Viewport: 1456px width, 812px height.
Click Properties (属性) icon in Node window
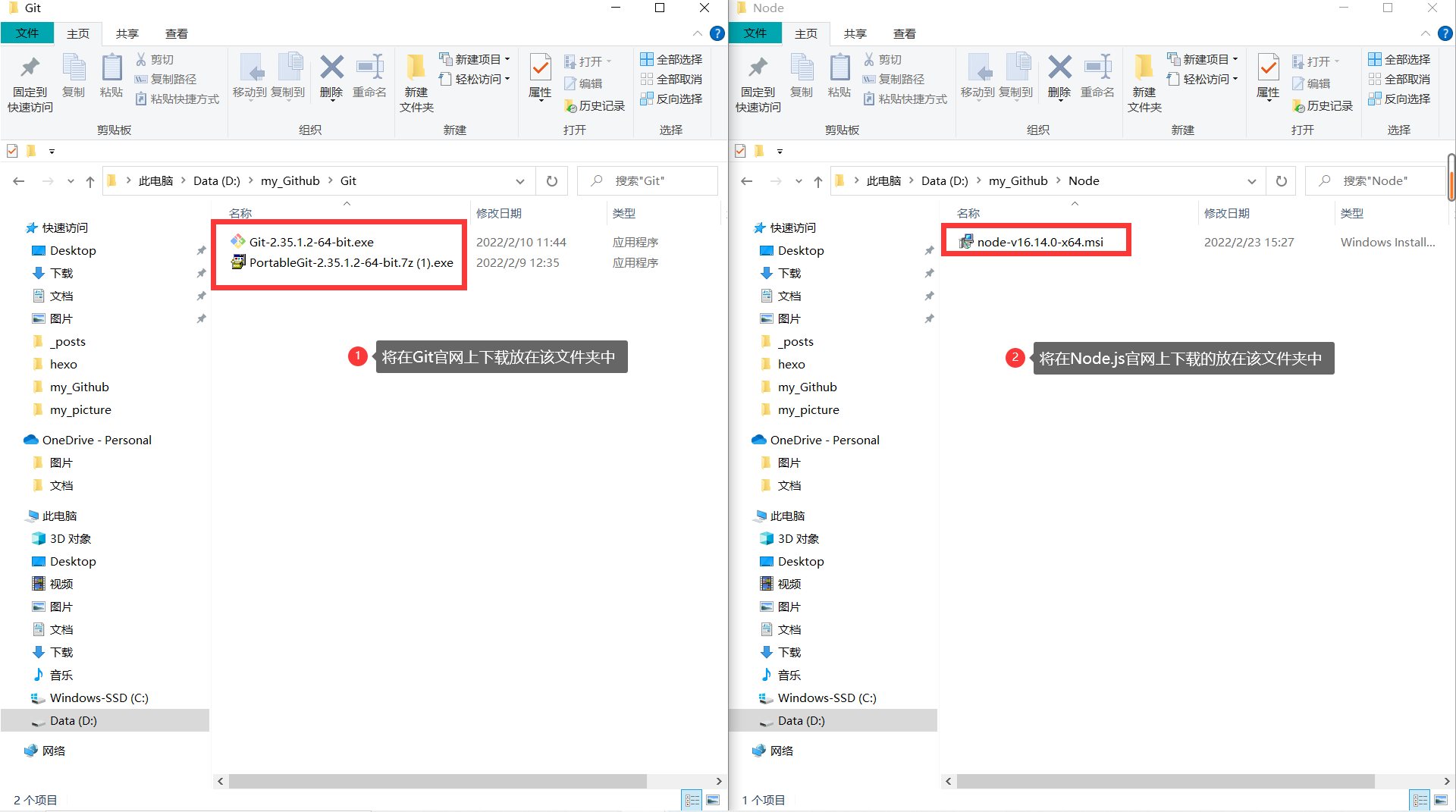point(1268,67)
